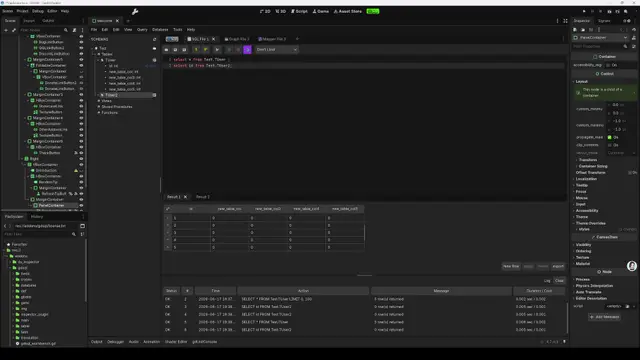Open the Query menu
This screenshot has width=640, height=360.
click(x=142, y=30)
